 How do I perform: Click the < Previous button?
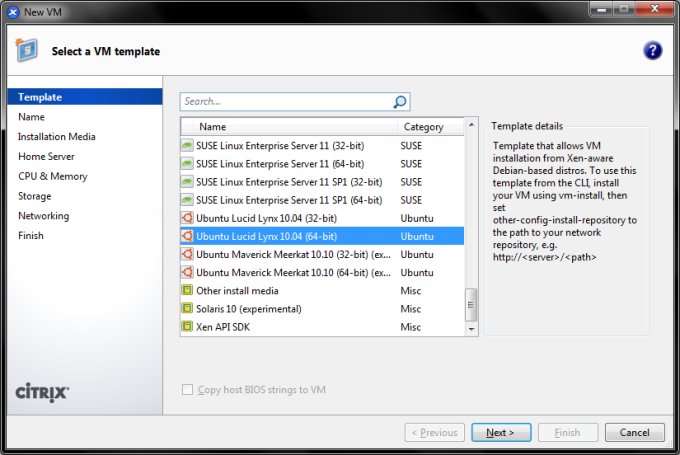pos(435,432)
